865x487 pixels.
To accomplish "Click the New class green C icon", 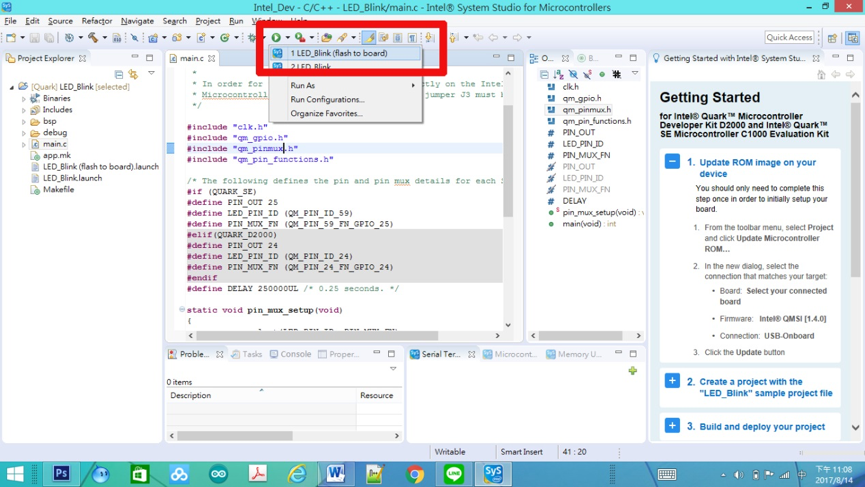I will (225, 38).
